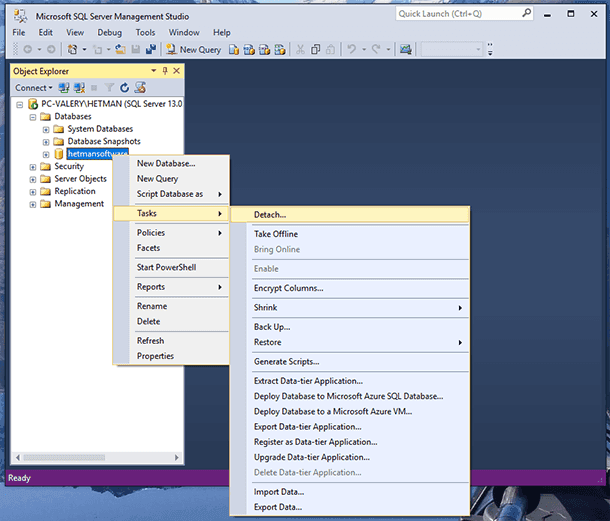Choose Rename in context menu
The height and width of the screenshot is (521, 610).
[x=171, y=306]
